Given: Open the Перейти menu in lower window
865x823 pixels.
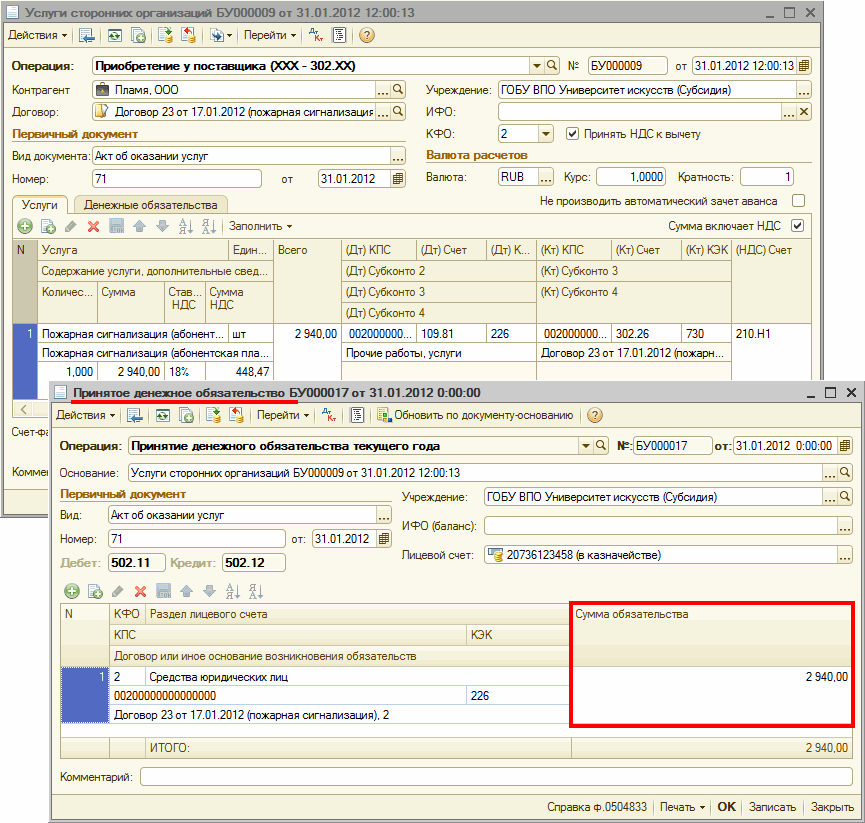Looking at the screenshot, I should [282, 415].
